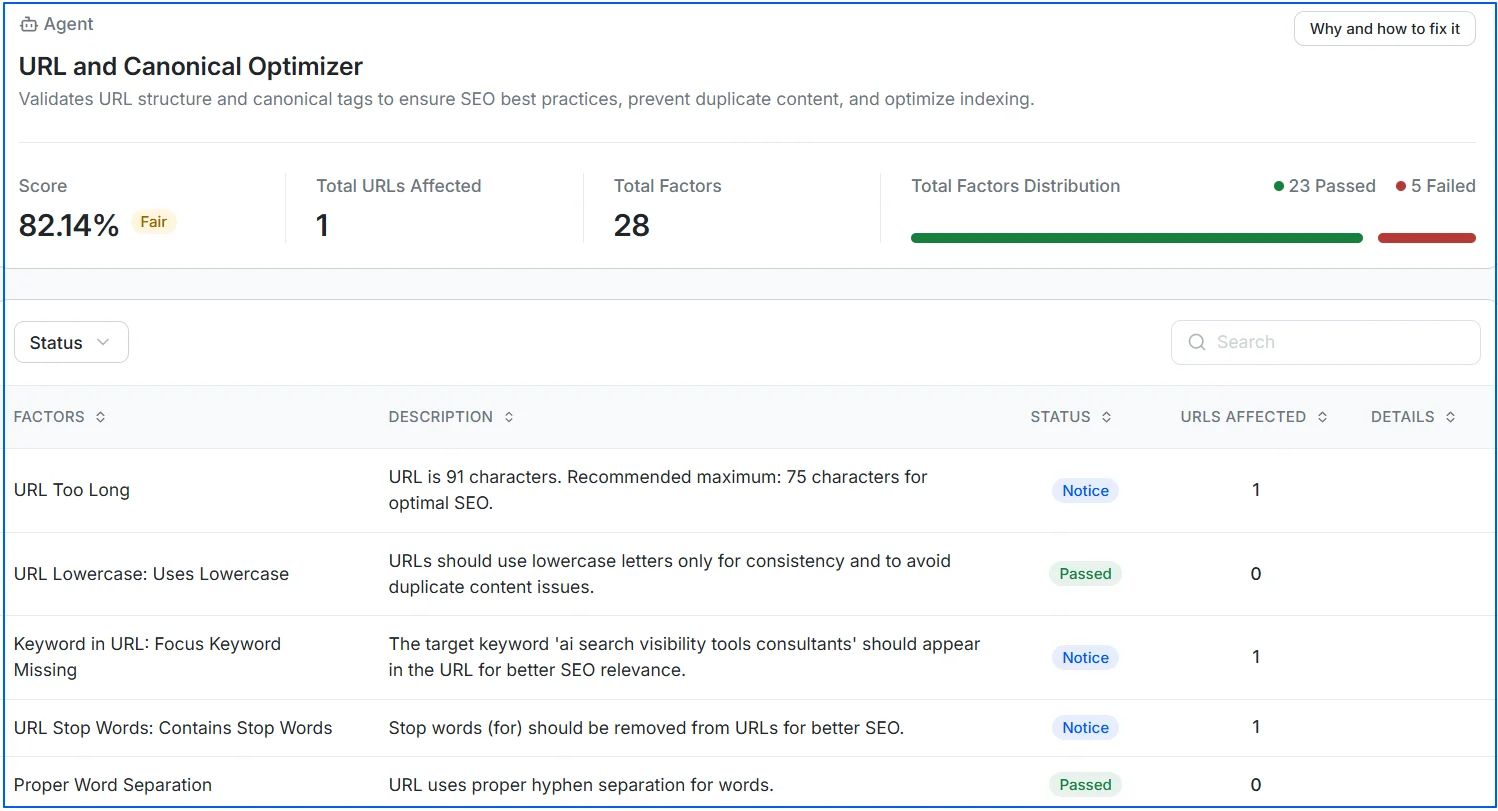The height and width of the screenshot is (811, 1498).
Task: Click Notice badge in URL Too Long row
Action: [x=1085, y=490]
